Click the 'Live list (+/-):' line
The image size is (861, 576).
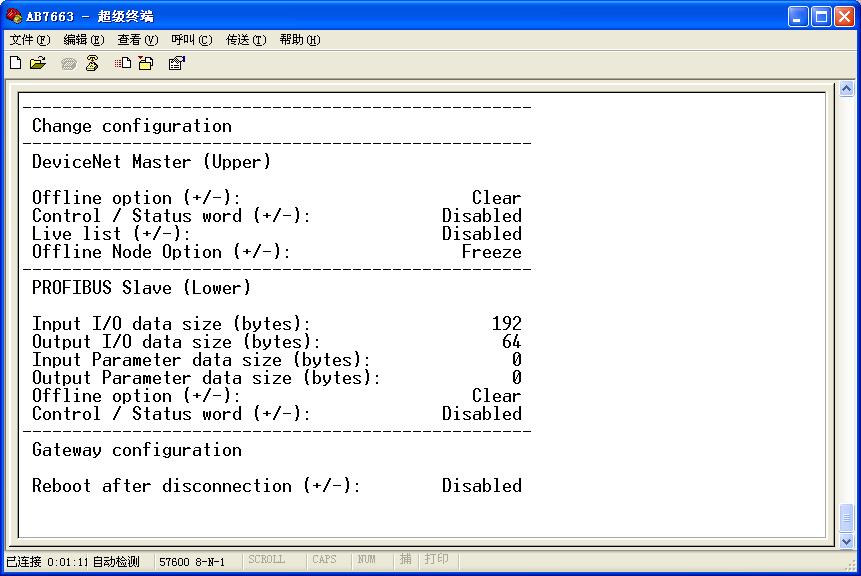click(x=111, y=234)
